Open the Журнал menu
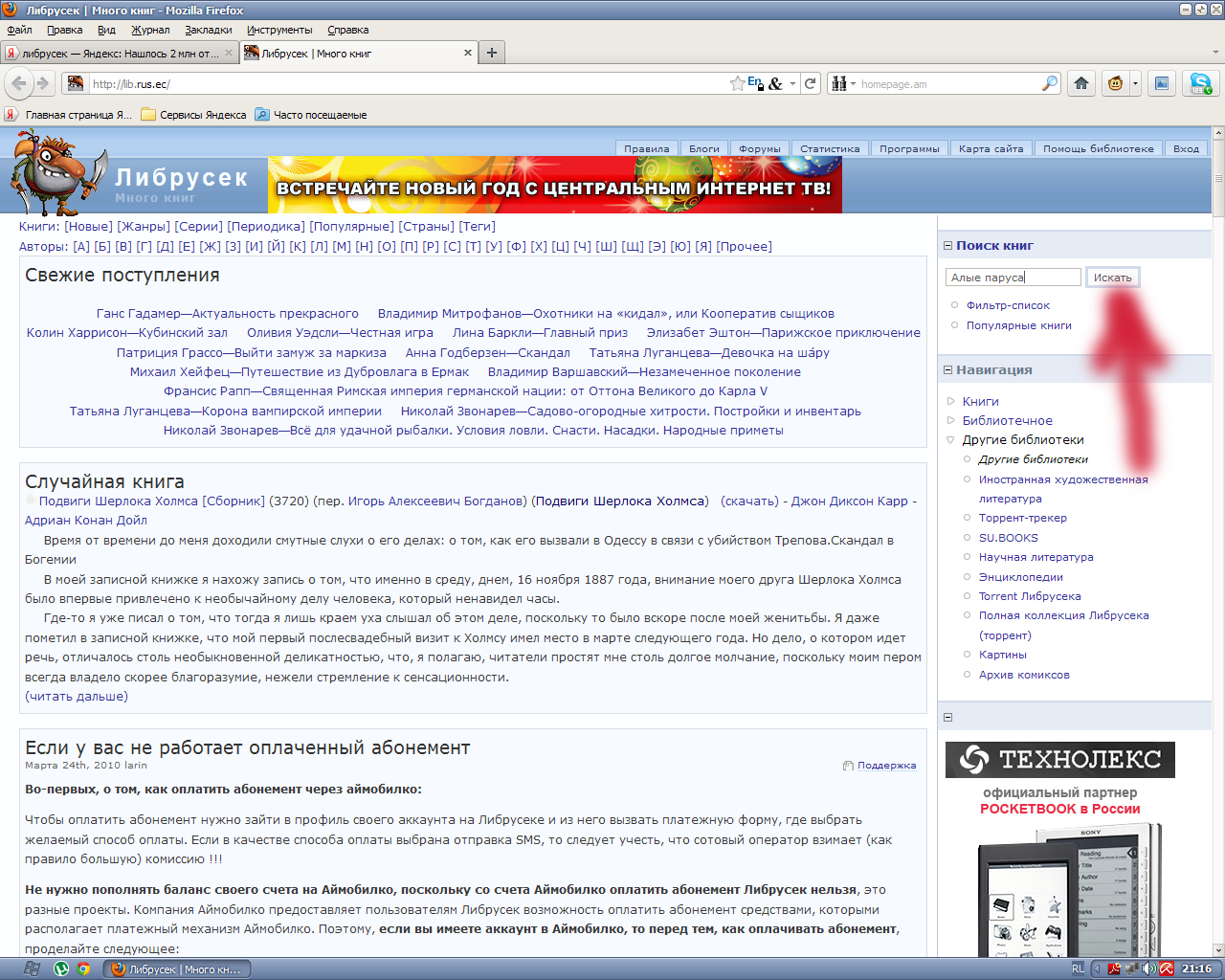The height and width of the screenshot is (980, 1225). 150,30
